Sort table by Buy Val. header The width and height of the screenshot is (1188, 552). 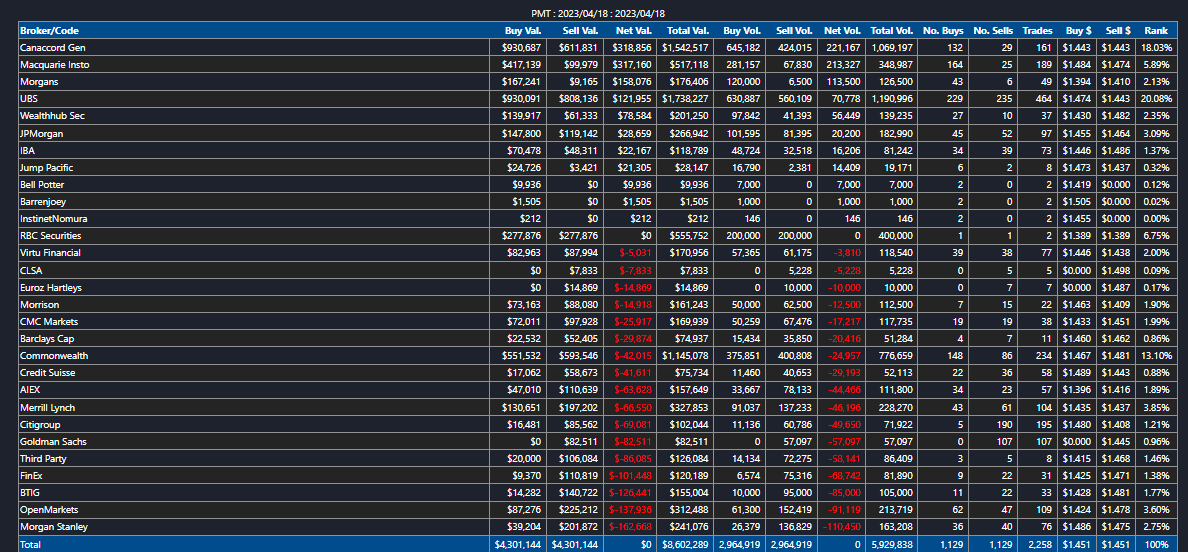523,31
